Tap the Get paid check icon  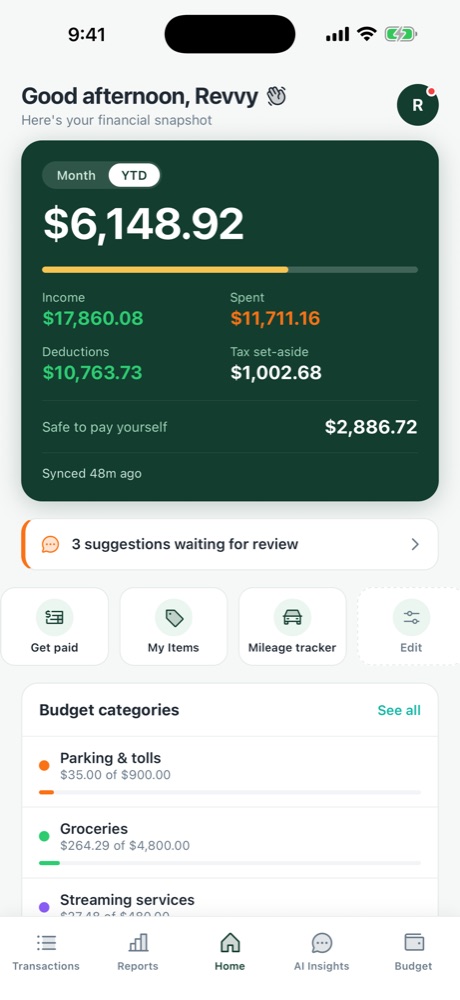(54, 617)
